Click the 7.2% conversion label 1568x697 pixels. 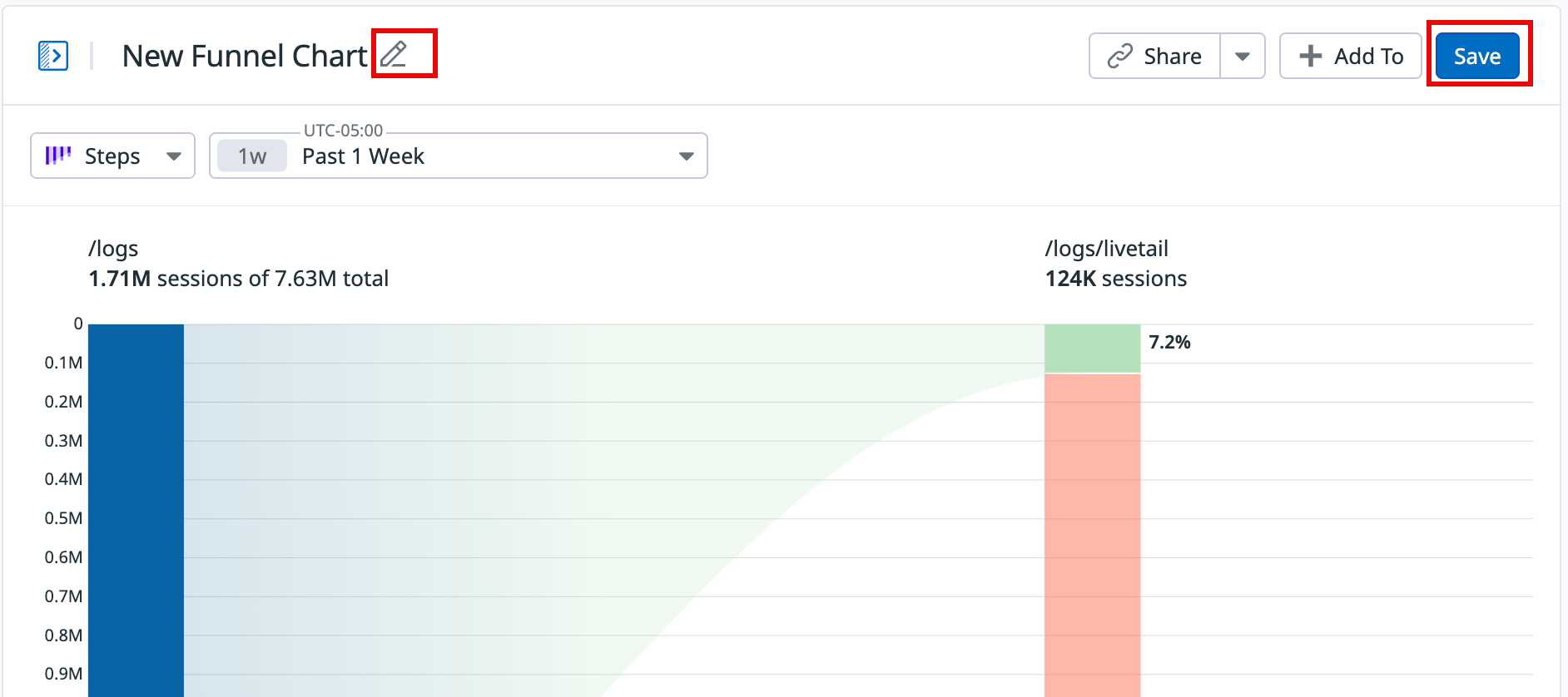point(1169,342)
